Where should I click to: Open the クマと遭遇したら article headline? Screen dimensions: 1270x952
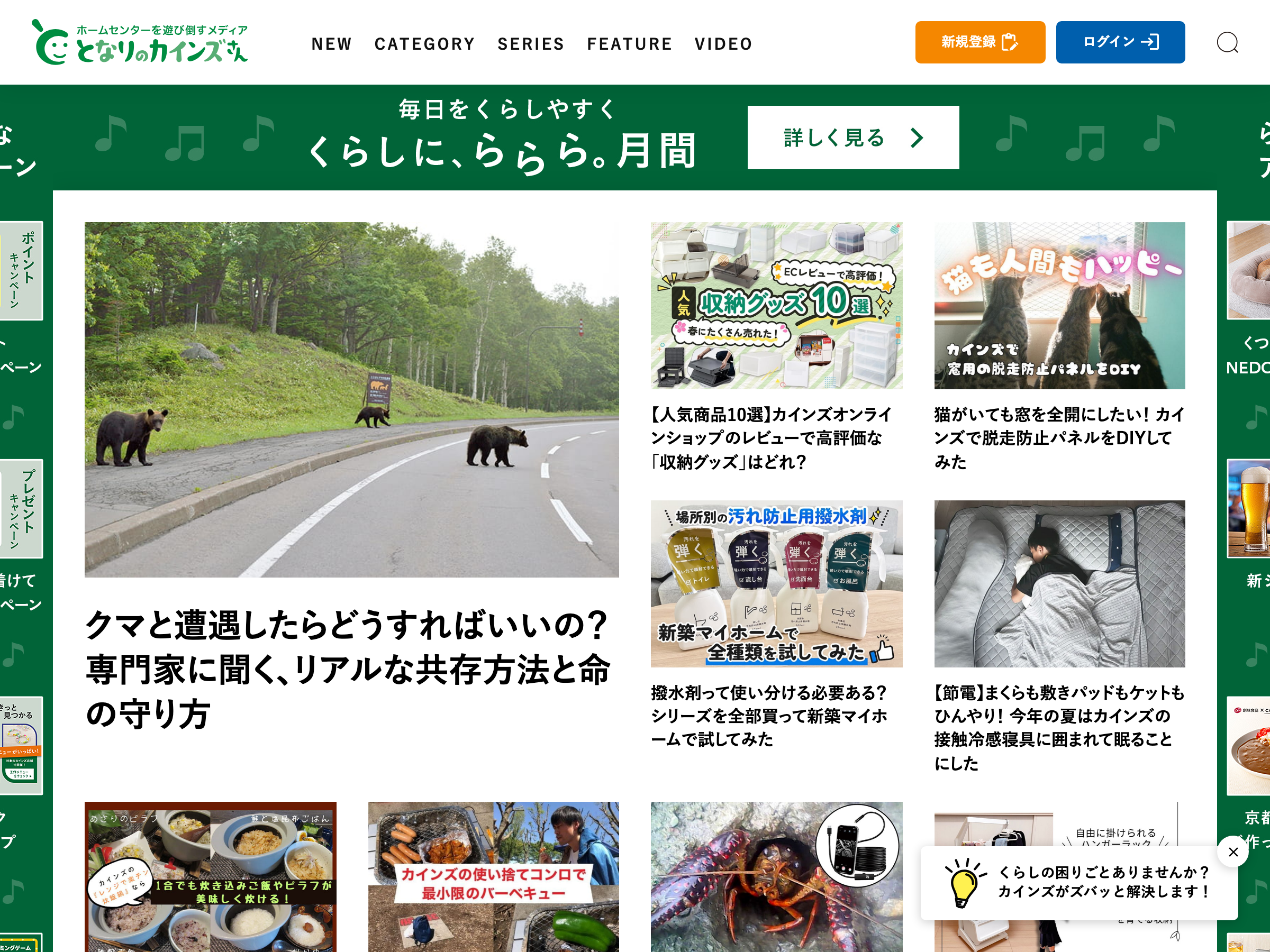(x=349, y=669)
